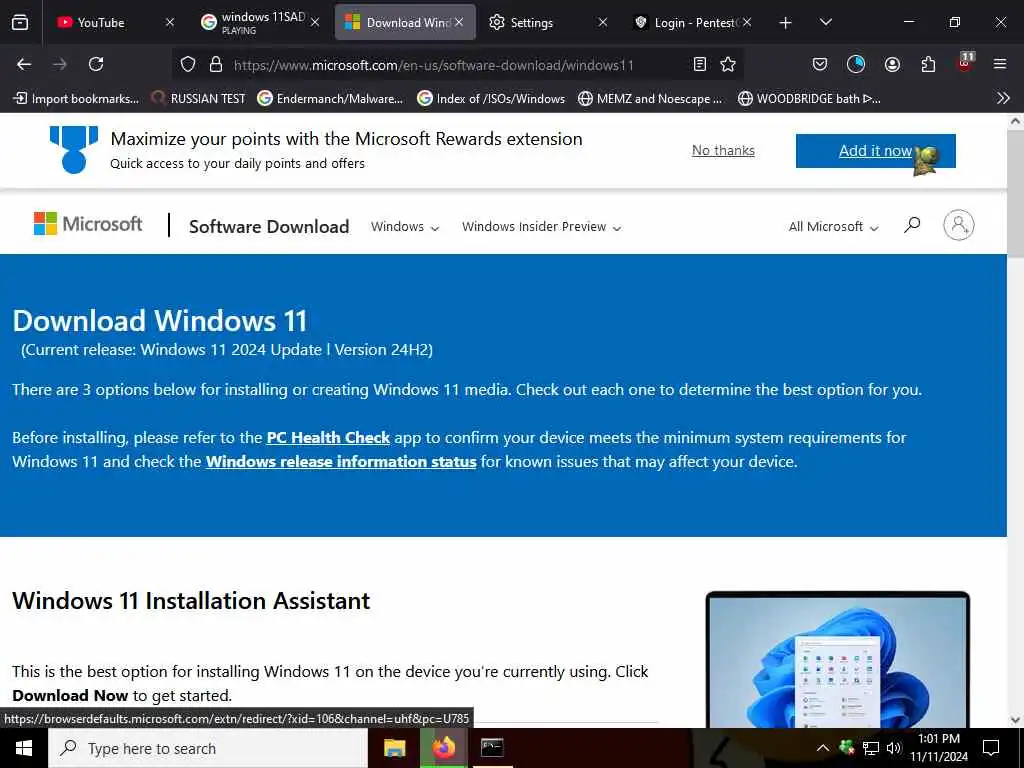Open notification center icon
The height and width of the screenshot is (768, 1024).
tap(991, 748)
